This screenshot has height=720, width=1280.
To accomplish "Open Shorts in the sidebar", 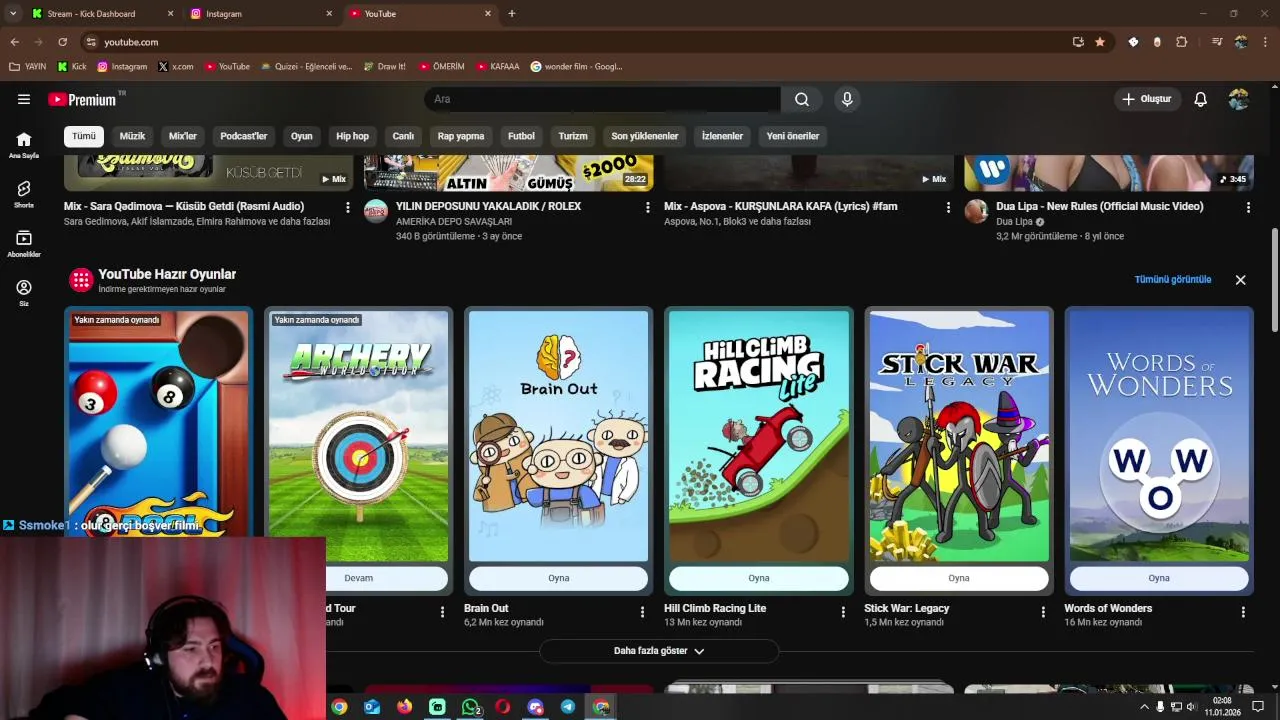I will (24, 194).
